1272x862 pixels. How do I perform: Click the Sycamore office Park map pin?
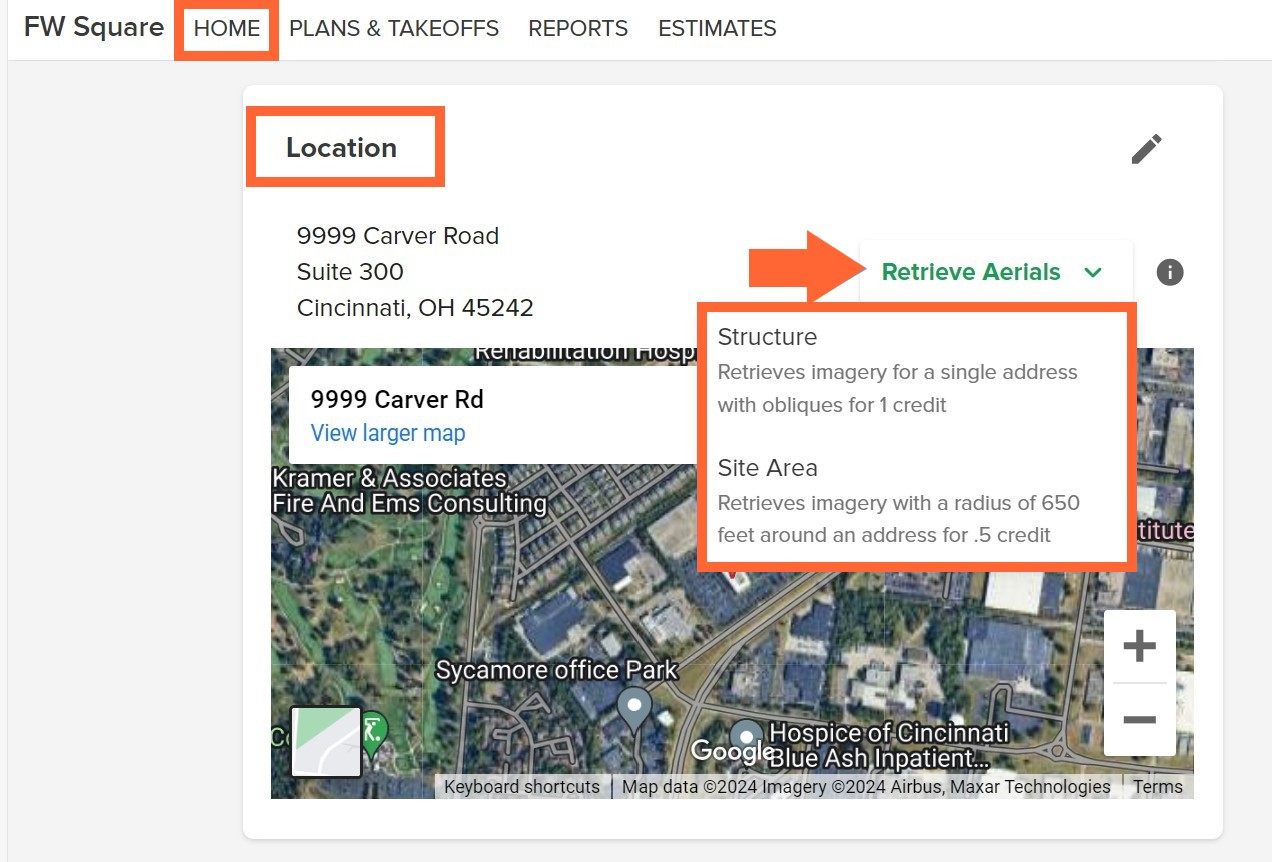pos(634,710)
